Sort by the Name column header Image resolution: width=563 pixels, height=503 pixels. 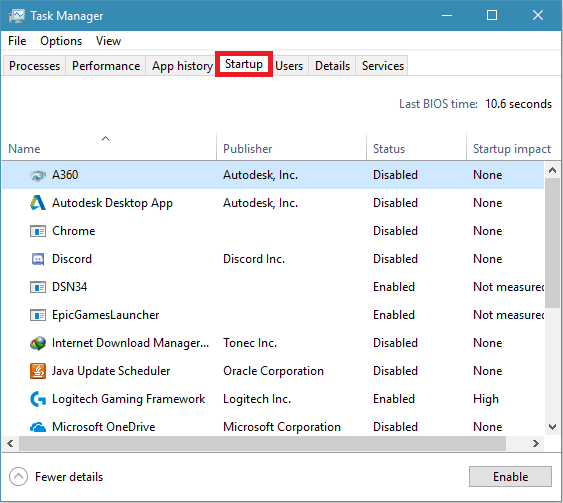point(109,147)
